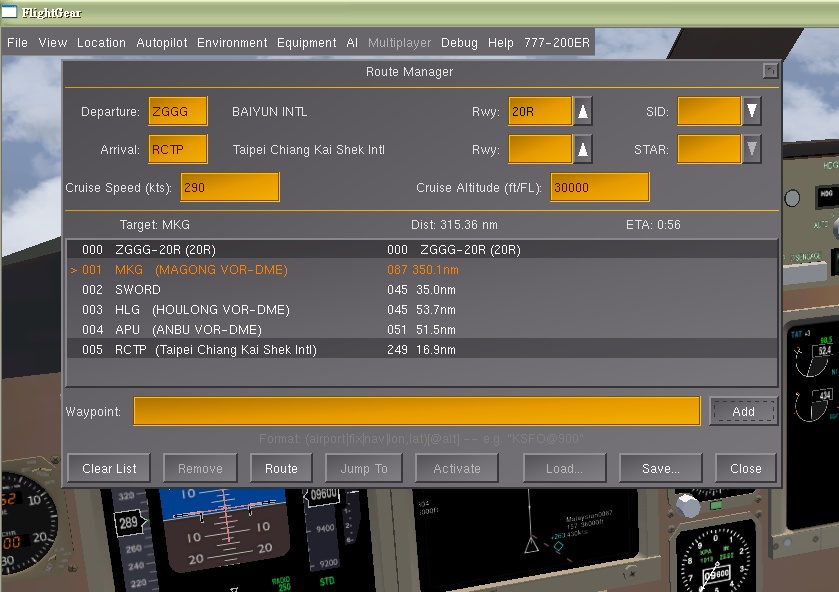
Task: Click the Arrival airport field RCTP
Action: coord(178,149)
